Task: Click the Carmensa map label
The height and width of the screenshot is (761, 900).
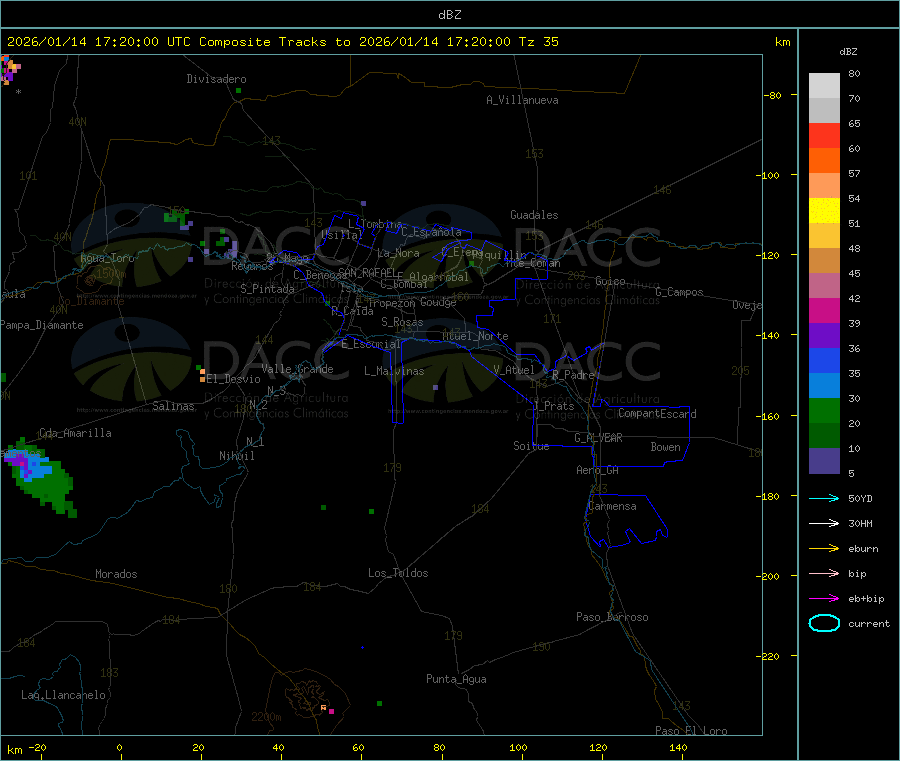Action: 612,506
